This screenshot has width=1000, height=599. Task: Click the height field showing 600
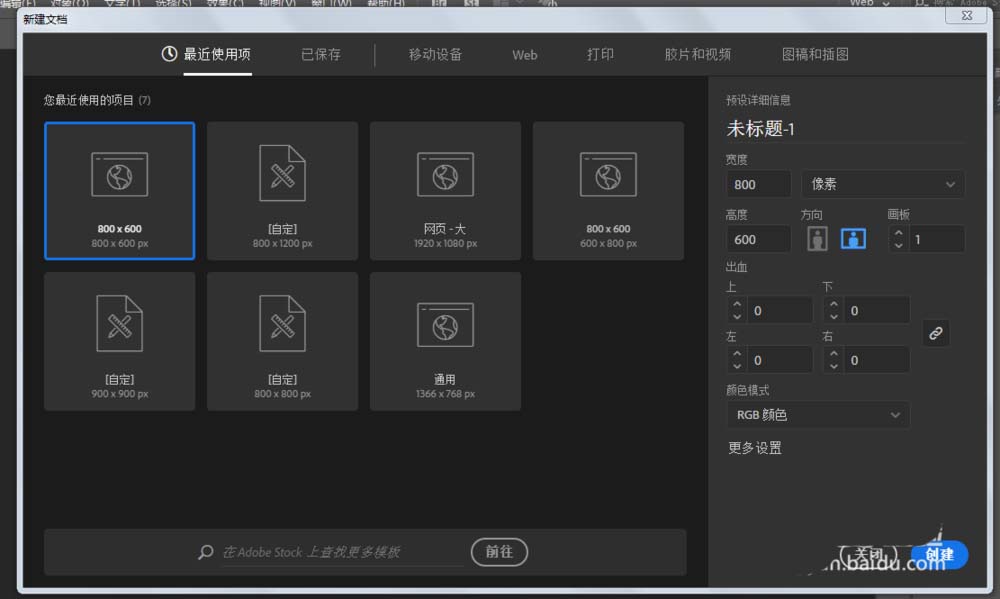pos(758,239)
